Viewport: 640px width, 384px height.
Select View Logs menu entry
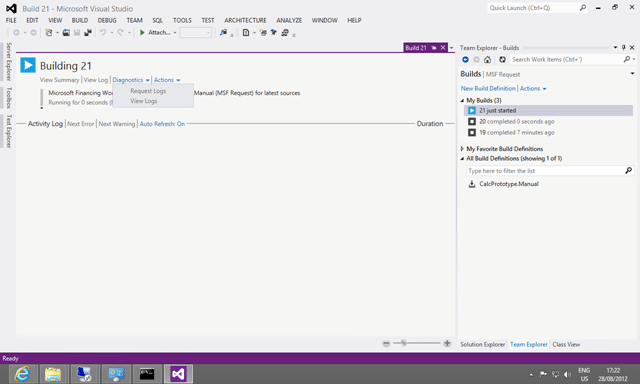[144, 101]
